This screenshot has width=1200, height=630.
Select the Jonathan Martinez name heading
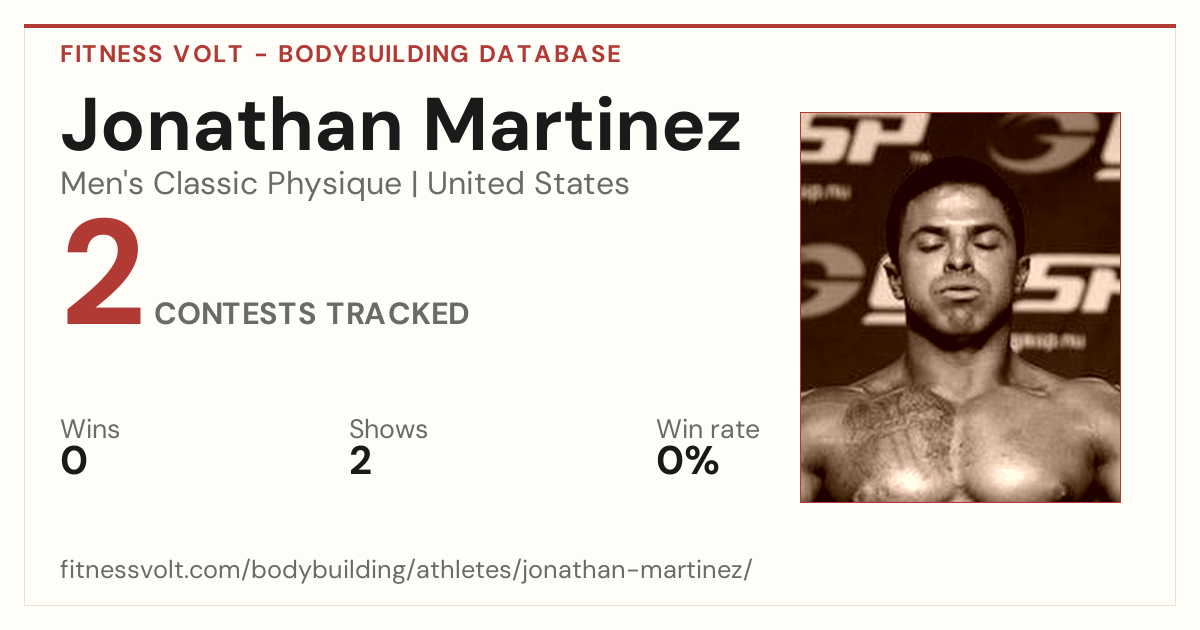click(x=401, y=124)
